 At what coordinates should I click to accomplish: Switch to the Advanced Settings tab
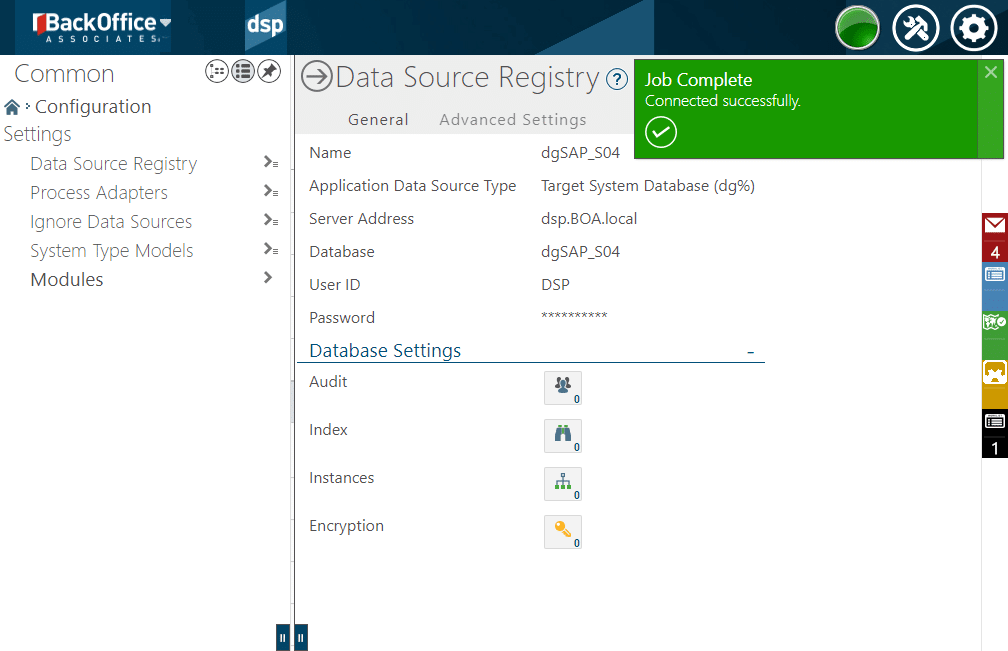tap(512, 120)
